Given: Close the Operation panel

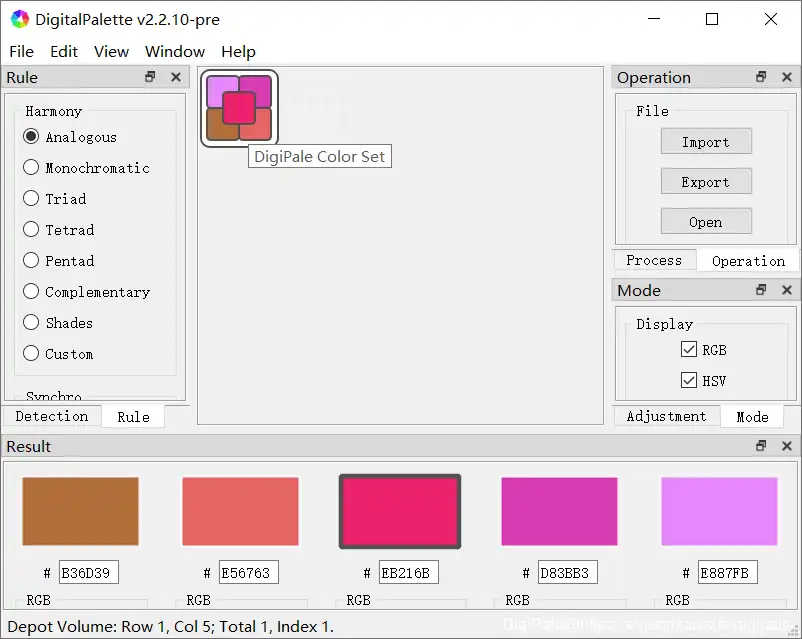Looking at the screenshot, I should (x=787, y=77).
